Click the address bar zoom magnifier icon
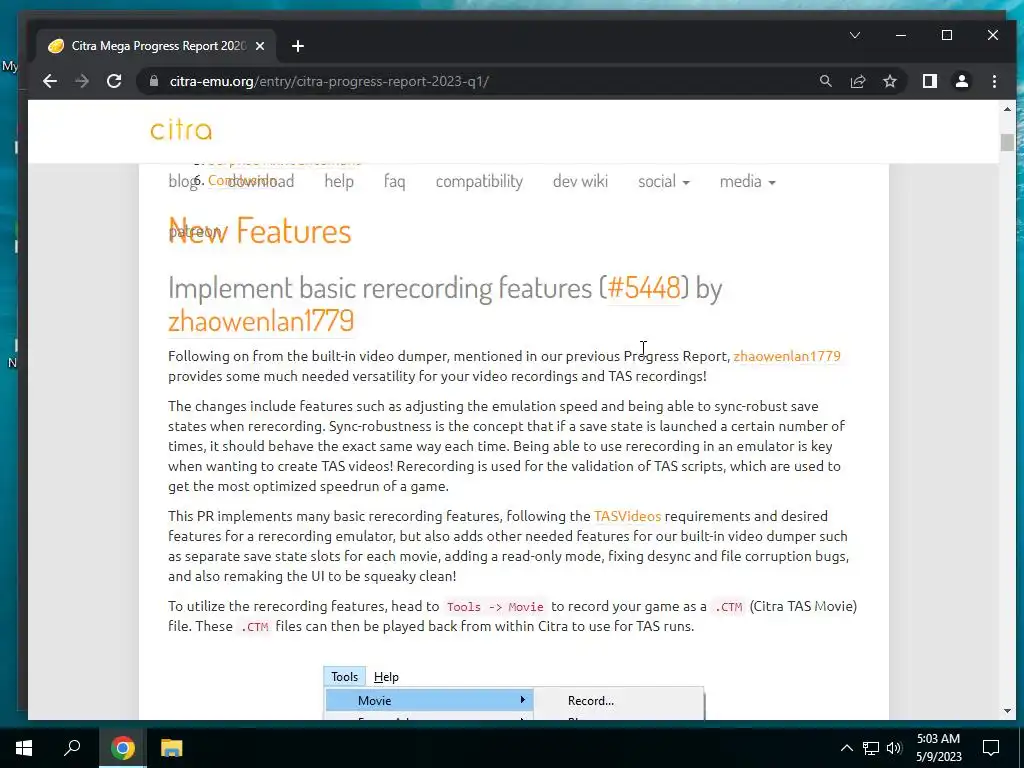This screenshot has width=1024, height=768. [825, 81]
